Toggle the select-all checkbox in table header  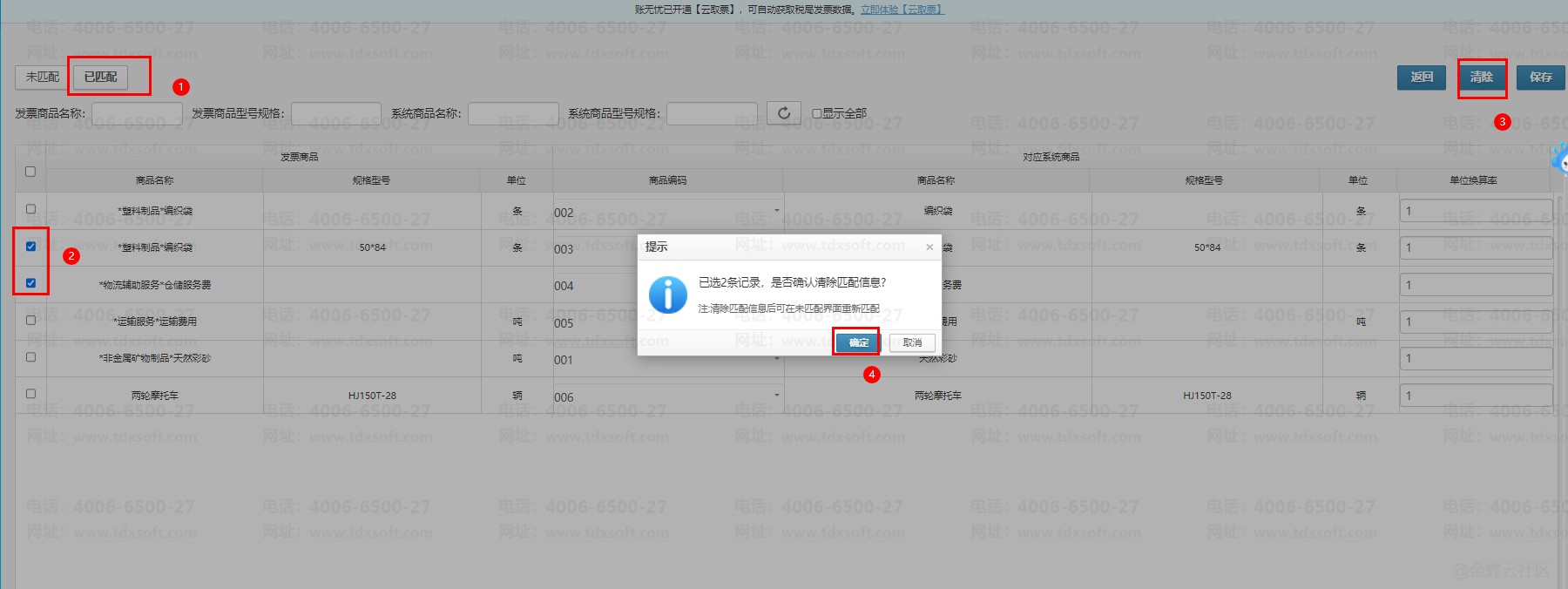[30, 172]
